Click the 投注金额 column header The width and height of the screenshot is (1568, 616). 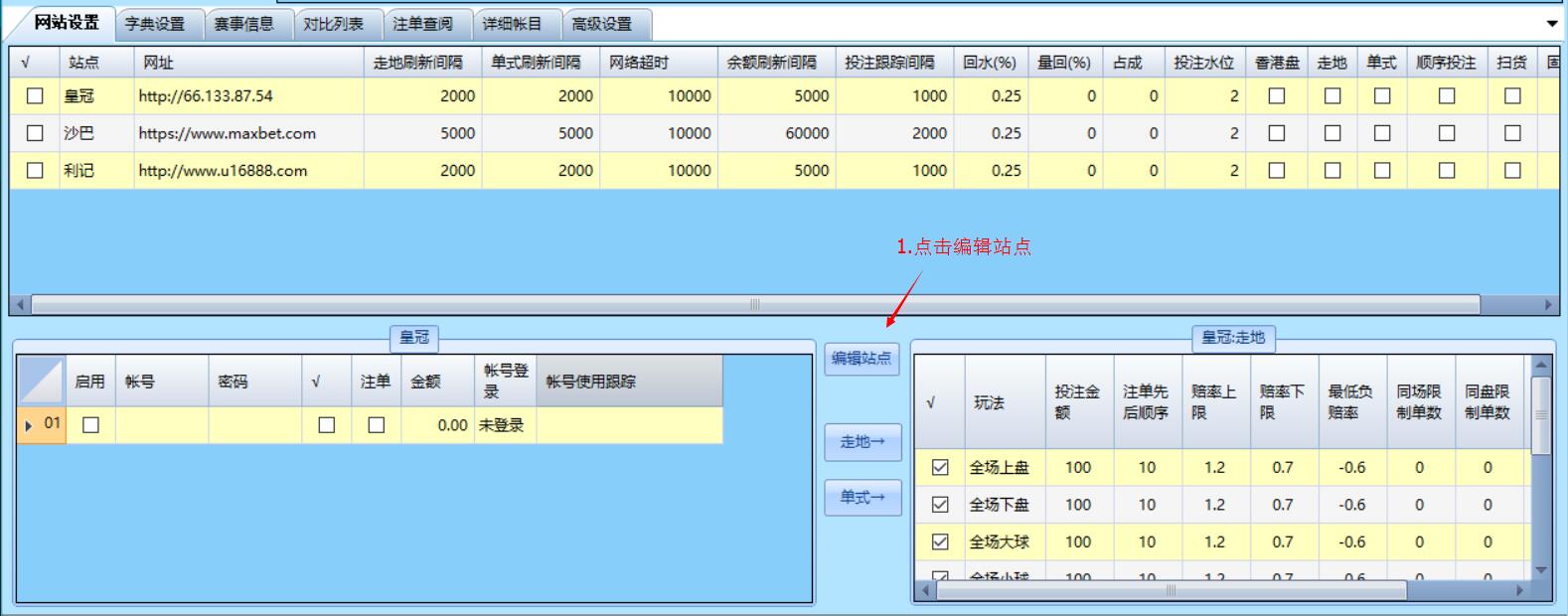tap(1079, 402)
